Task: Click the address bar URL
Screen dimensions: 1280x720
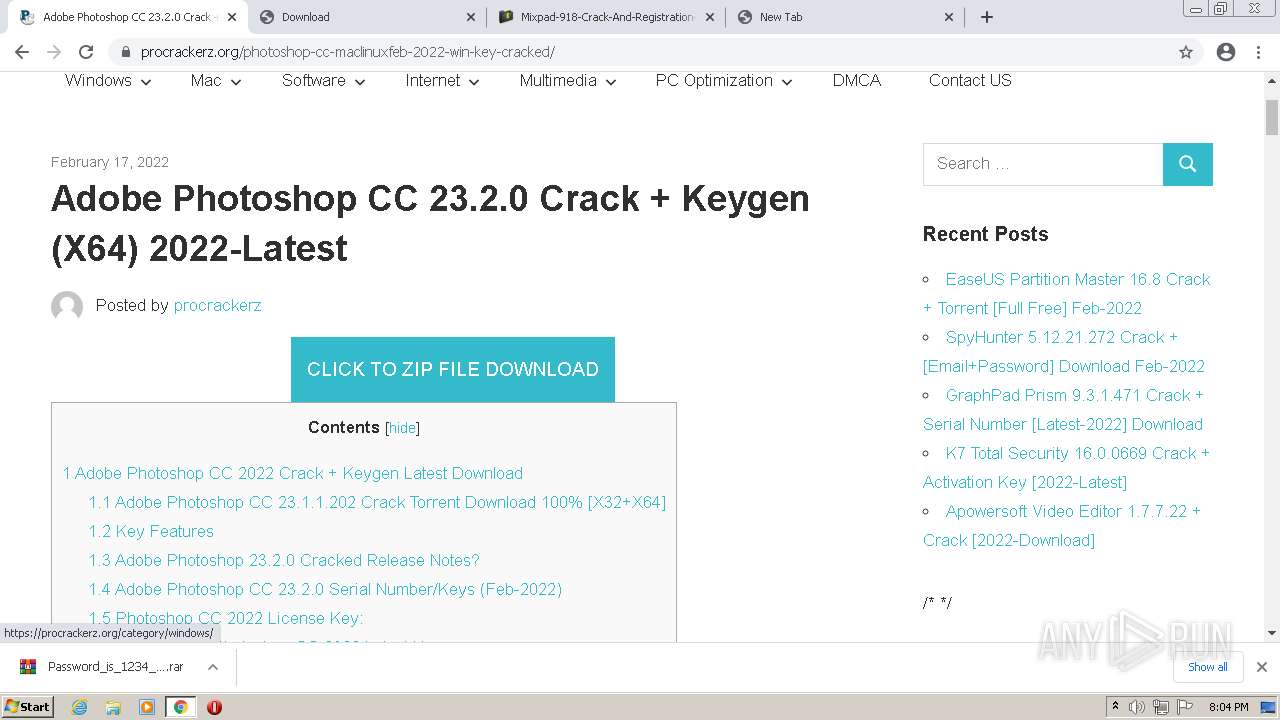Action: tap(348, 52)
